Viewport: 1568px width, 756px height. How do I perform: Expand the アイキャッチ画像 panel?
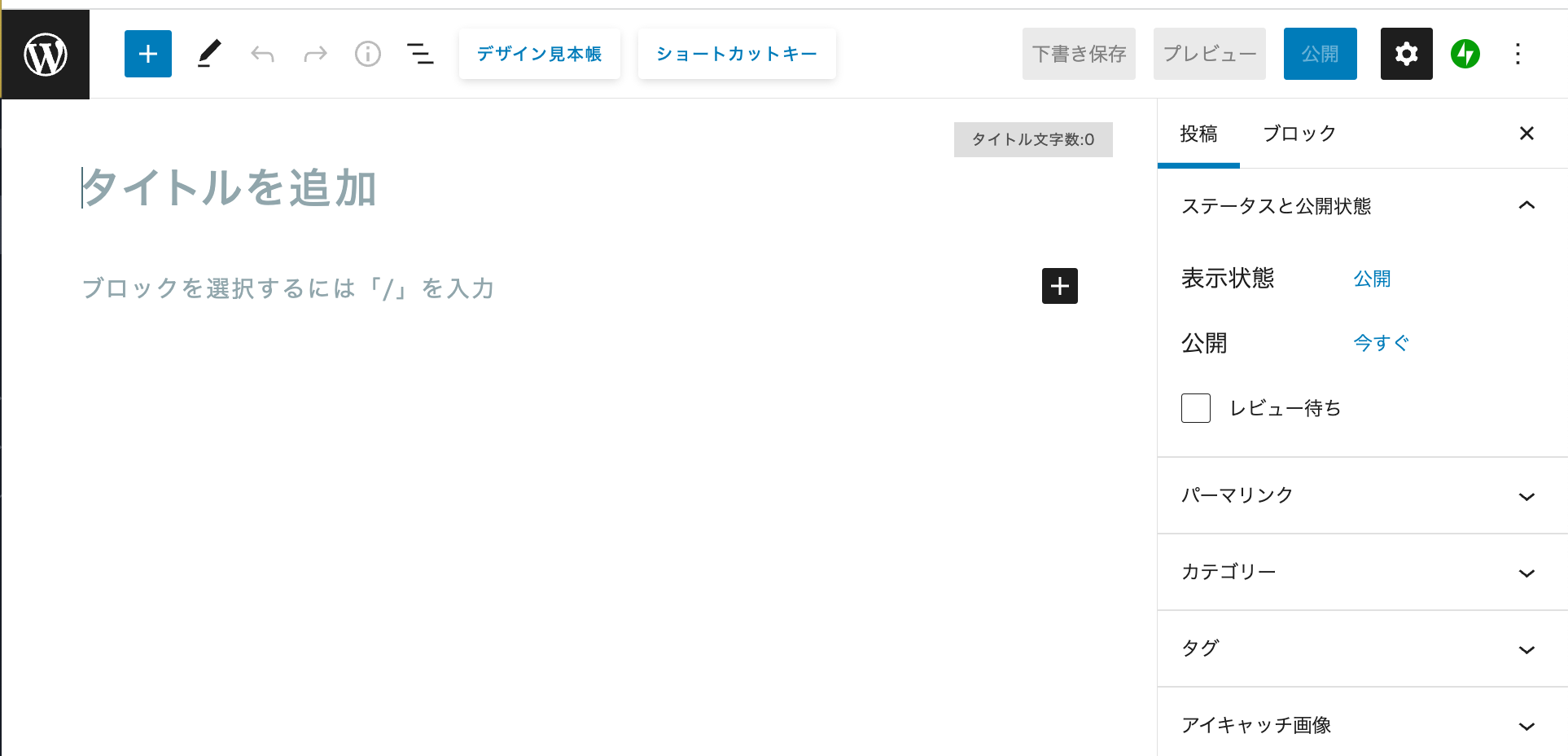tap(1363, 725)
